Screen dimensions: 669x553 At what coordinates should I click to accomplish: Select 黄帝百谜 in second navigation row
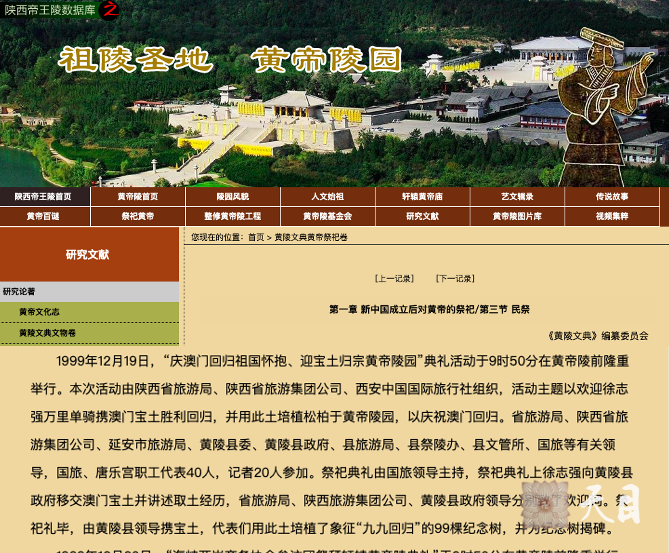pyautogui.click(x=43, y=216)
